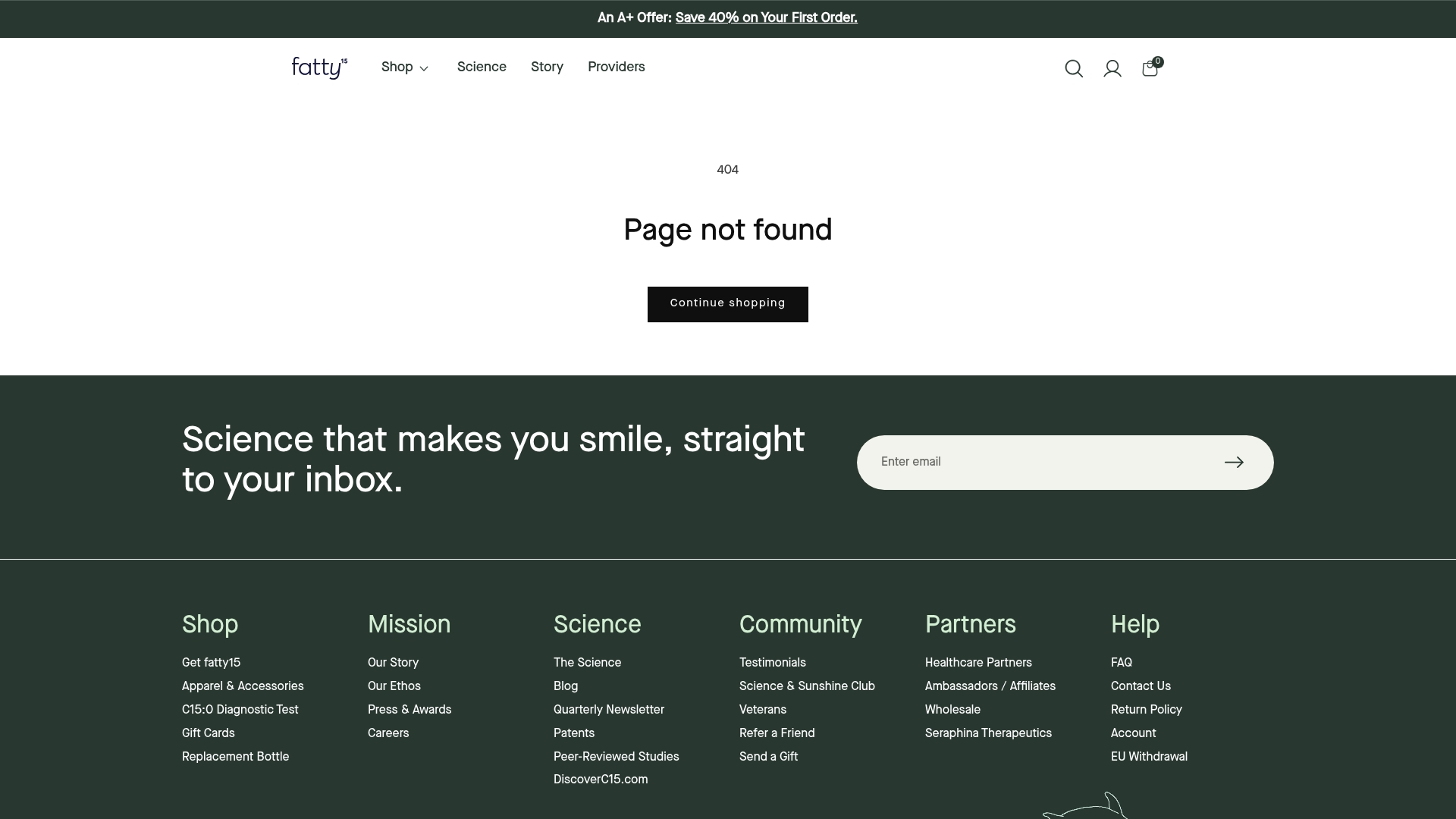Screen dimensions: 1456x819
Task: Click the Help footer heading
Action: [x=1135, y=625]
